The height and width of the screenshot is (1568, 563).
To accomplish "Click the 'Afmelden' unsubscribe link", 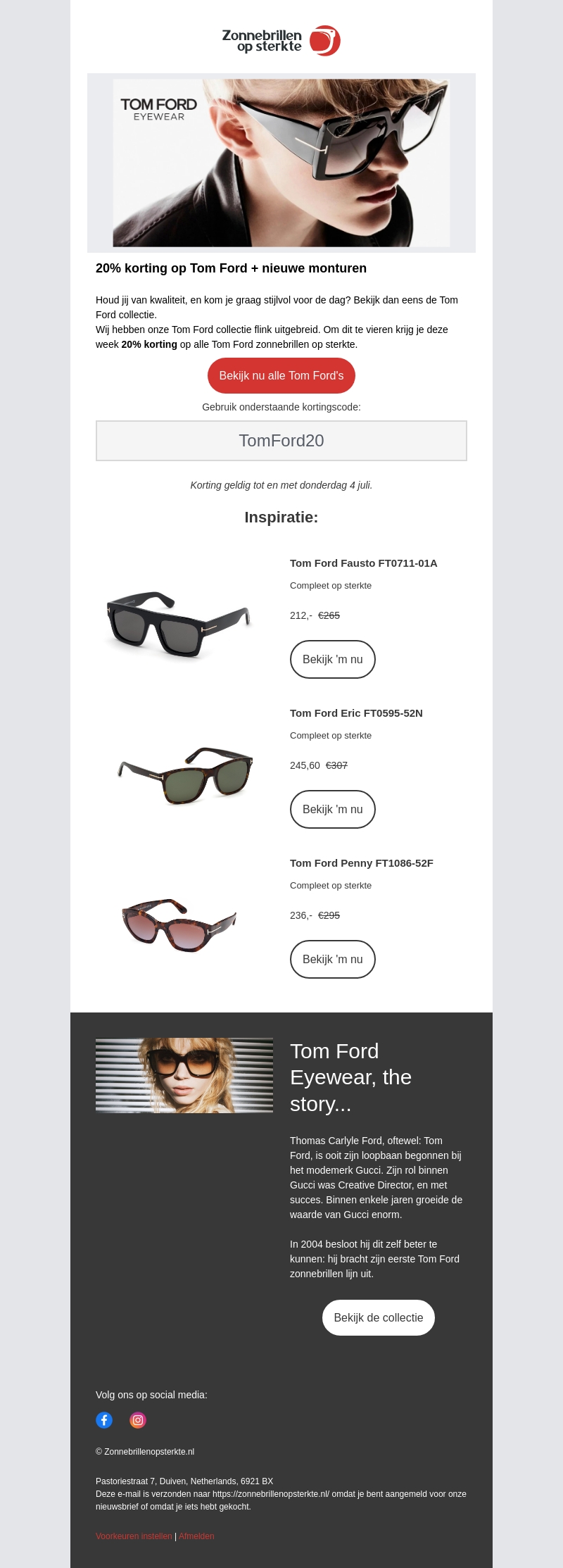I will point(196,1536).
